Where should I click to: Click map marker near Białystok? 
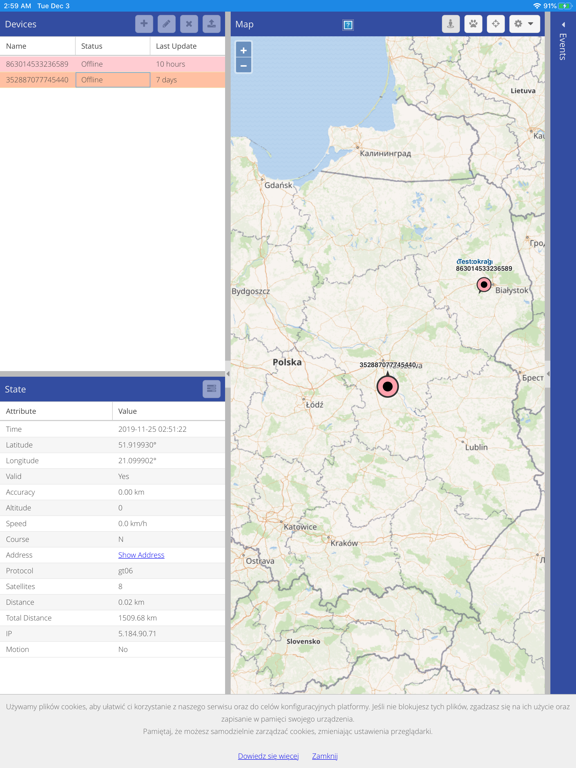click(x=484, y=285)
